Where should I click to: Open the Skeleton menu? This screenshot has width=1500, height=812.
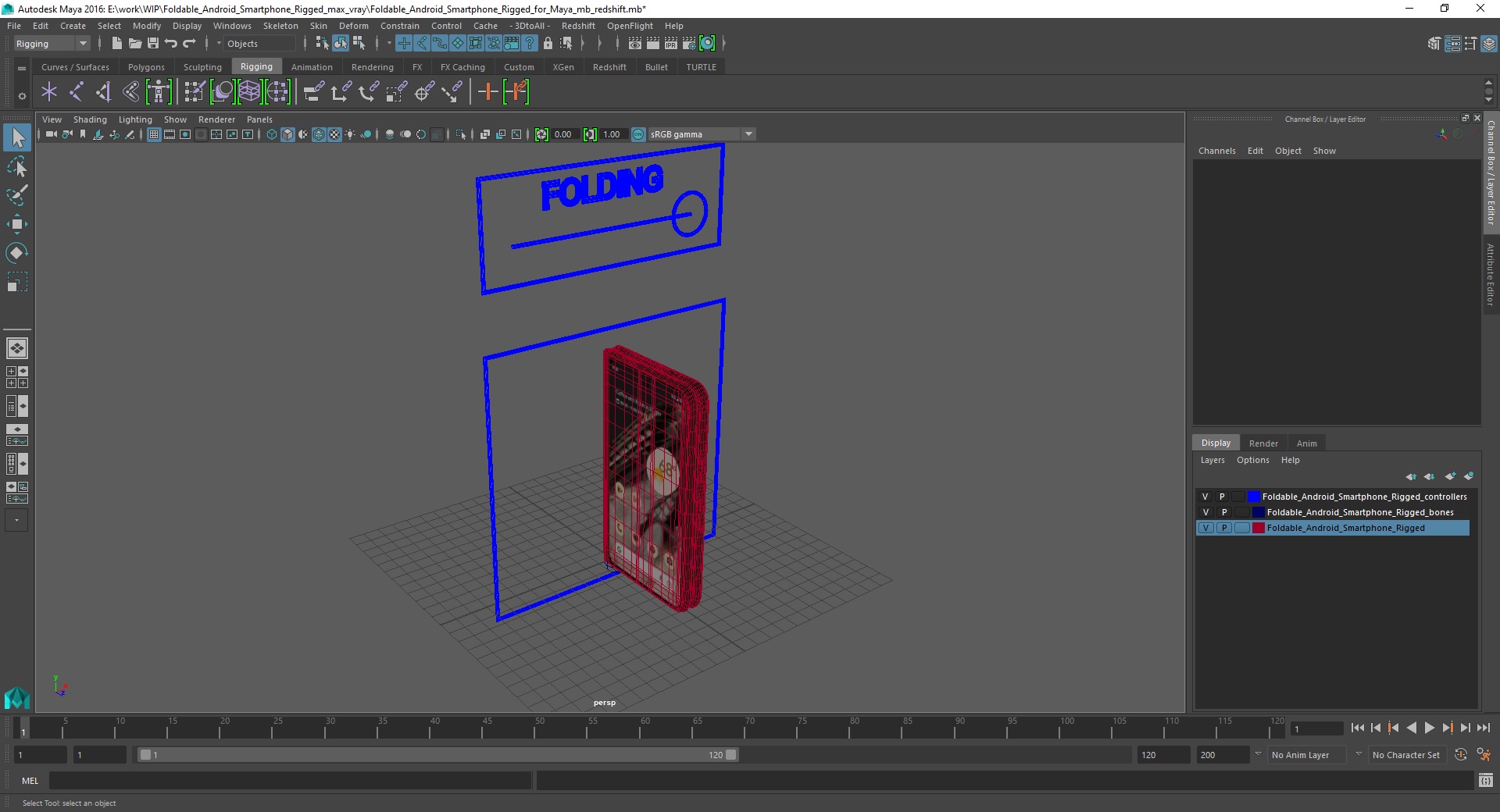(280, 26)
